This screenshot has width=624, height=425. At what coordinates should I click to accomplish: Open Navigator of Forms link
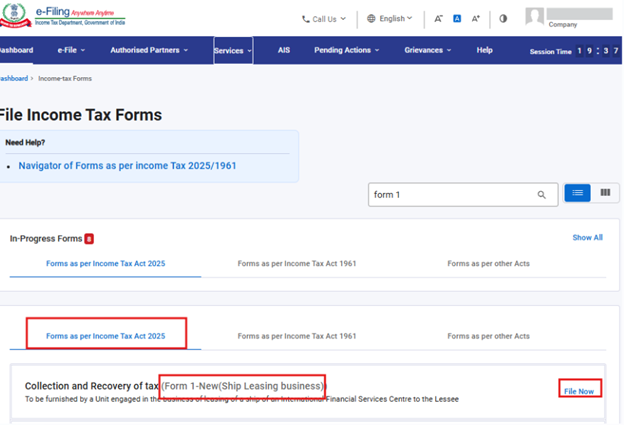[x=127, y=165]
